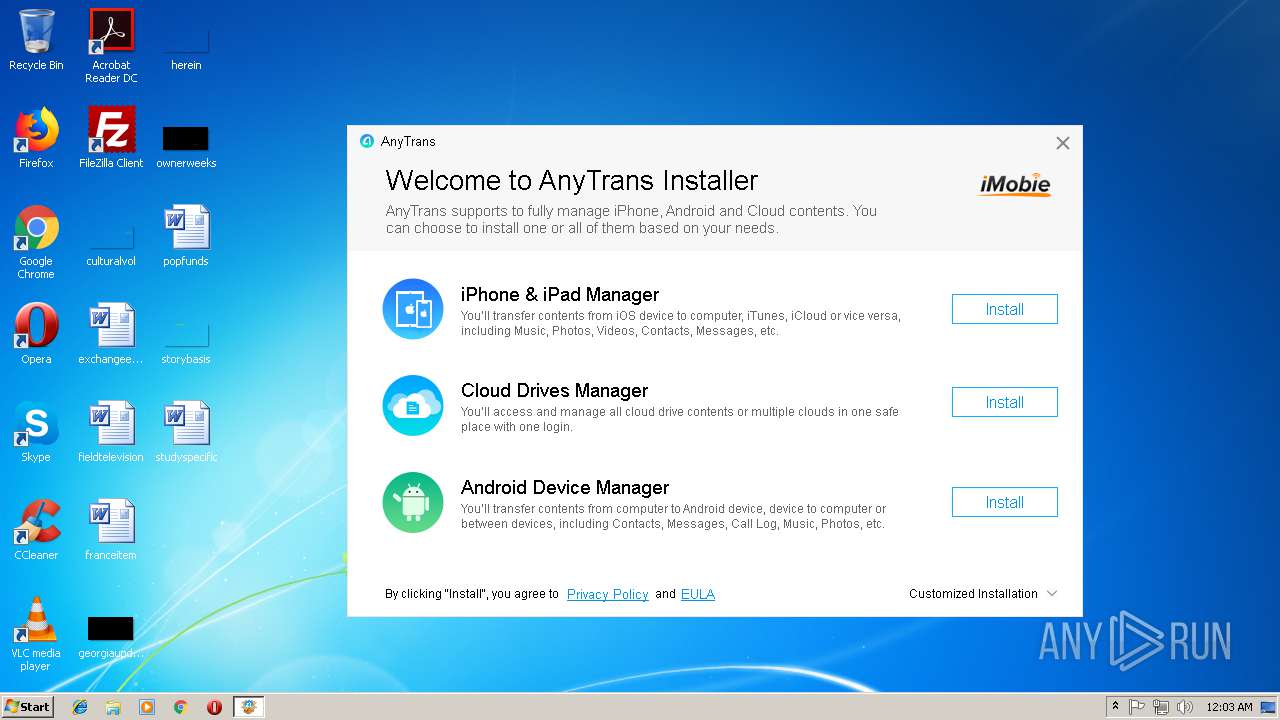Click the iPhone & iPad Manager icon
Viewport: 1280px width, 720px height.
click(x=413, y=309)
